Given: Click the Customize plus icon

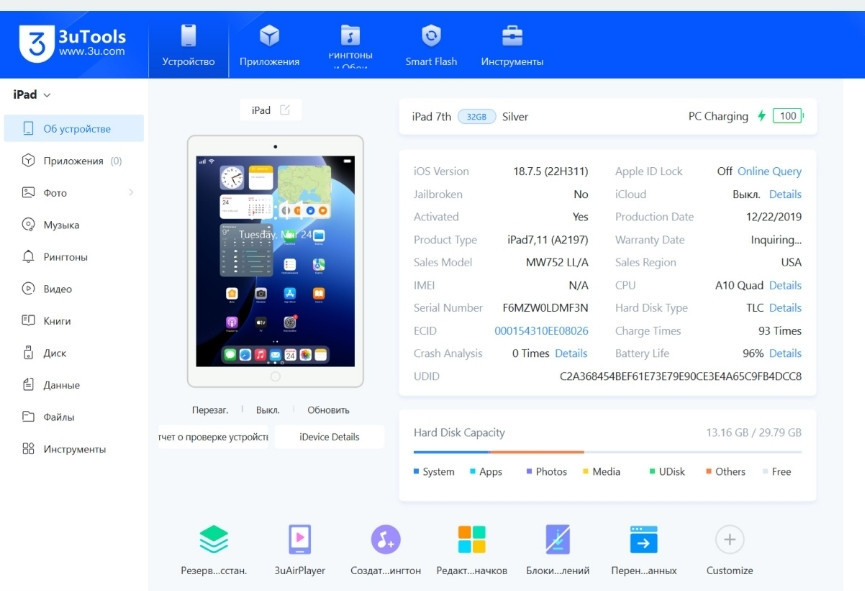Looking at the screenshot, I should pos(729,541).
